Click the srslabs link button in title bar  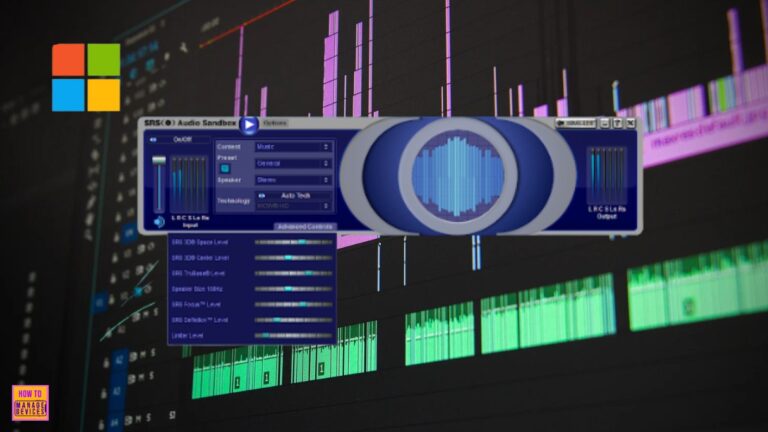coord(576,123)
